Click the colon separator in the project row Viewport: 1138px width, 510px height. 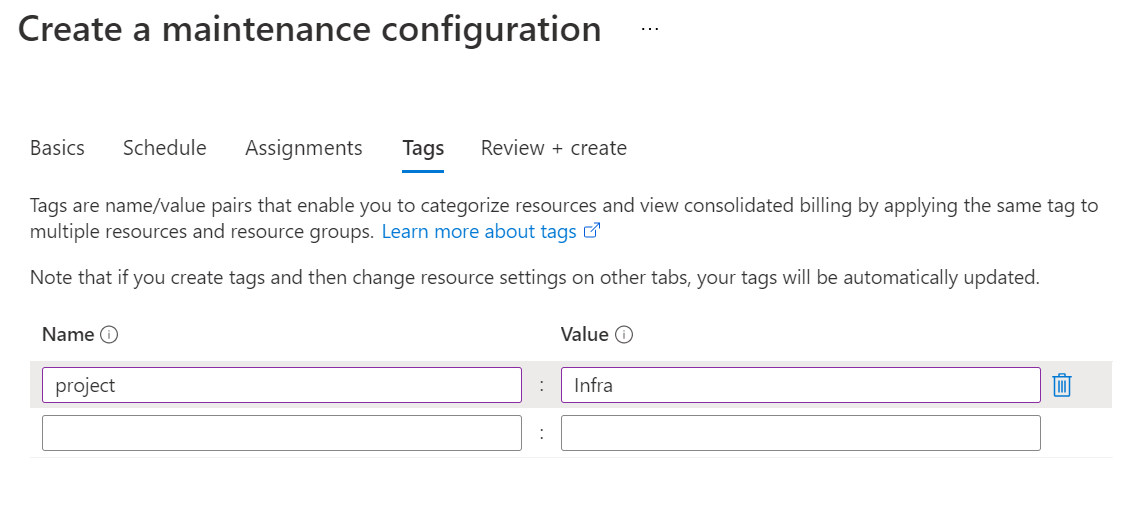(541, 386)
